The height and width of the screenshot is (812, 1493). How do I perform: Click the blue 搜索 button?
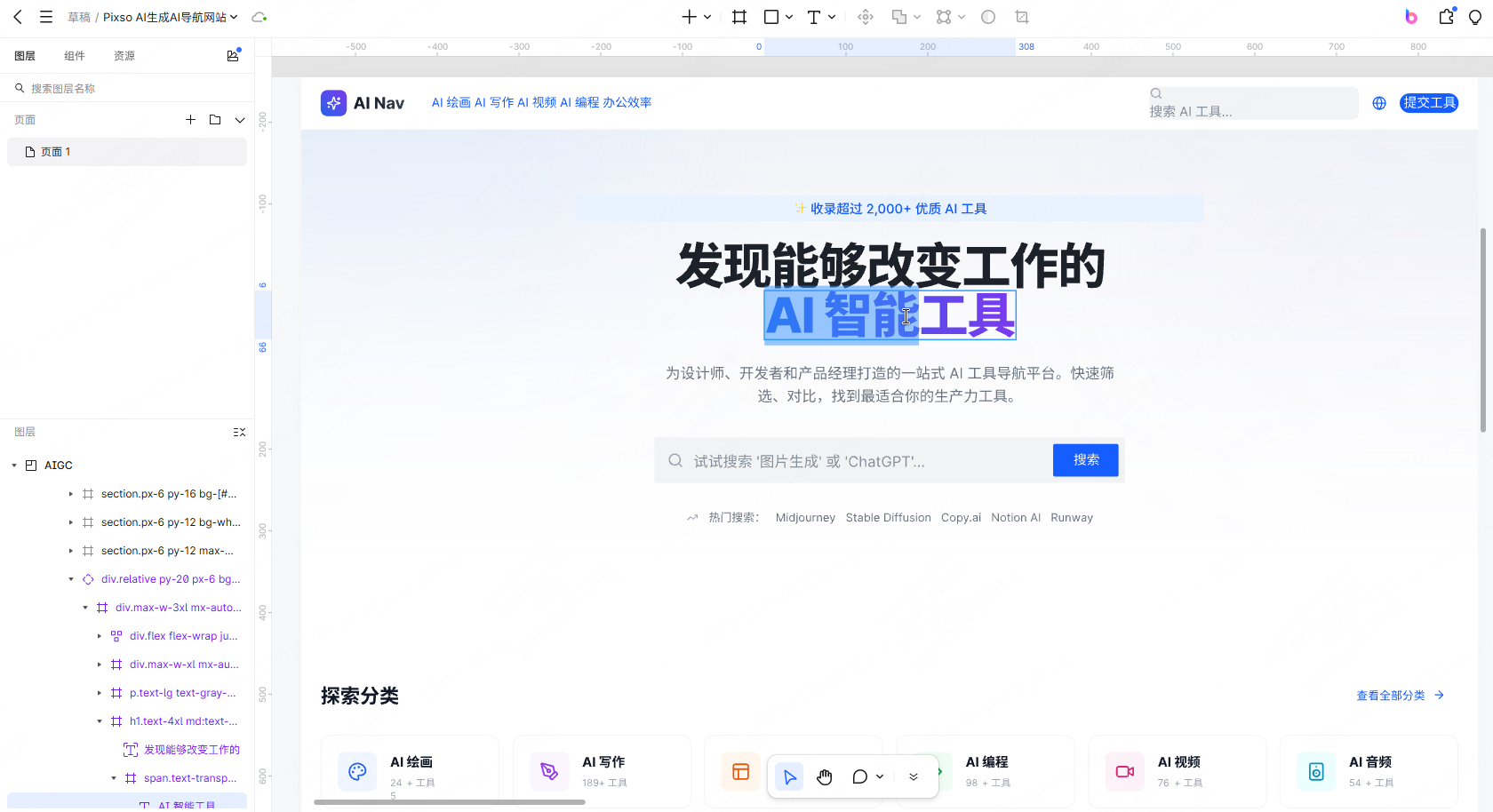point(1086,460)
